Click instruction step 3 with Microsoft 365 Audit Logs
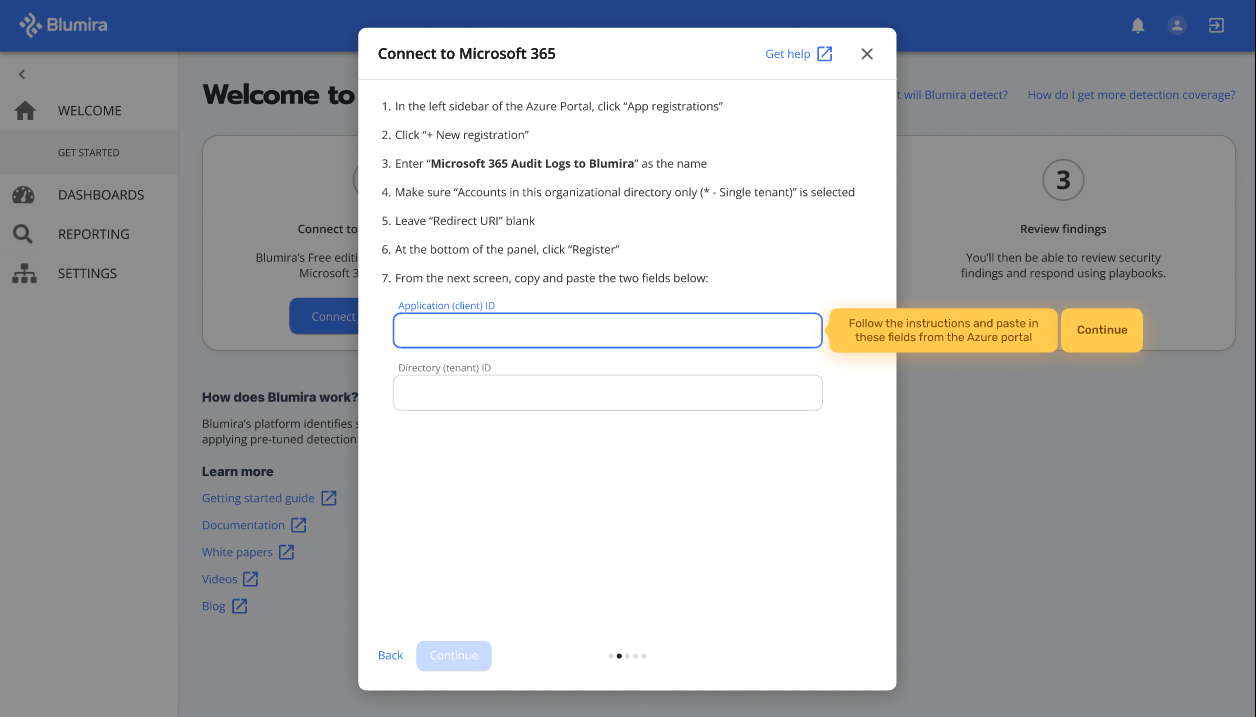 pos(544,163)
